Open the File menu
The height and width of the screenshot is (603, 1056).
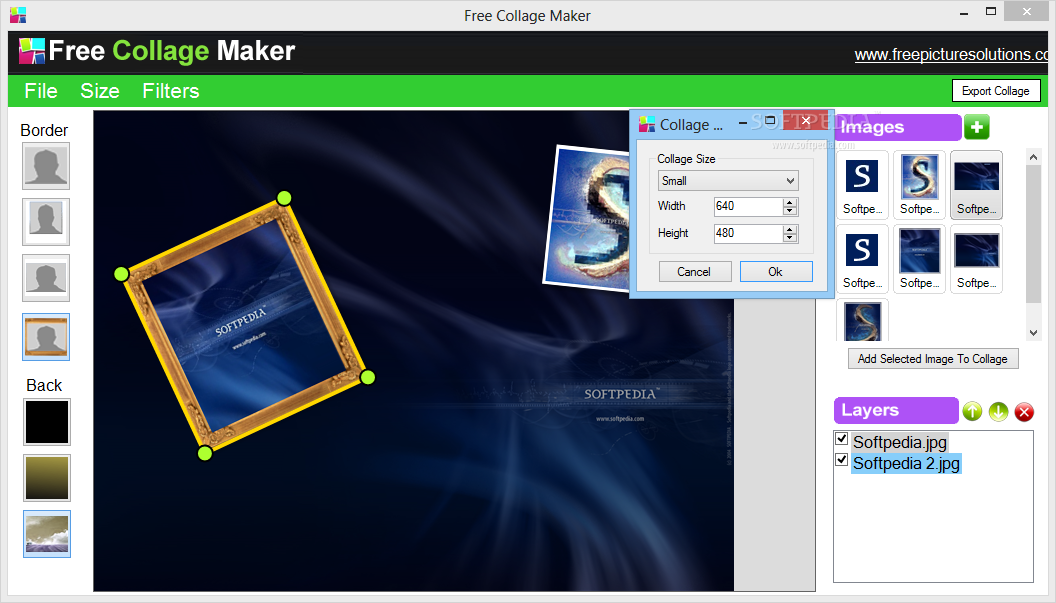click(41, 91)
